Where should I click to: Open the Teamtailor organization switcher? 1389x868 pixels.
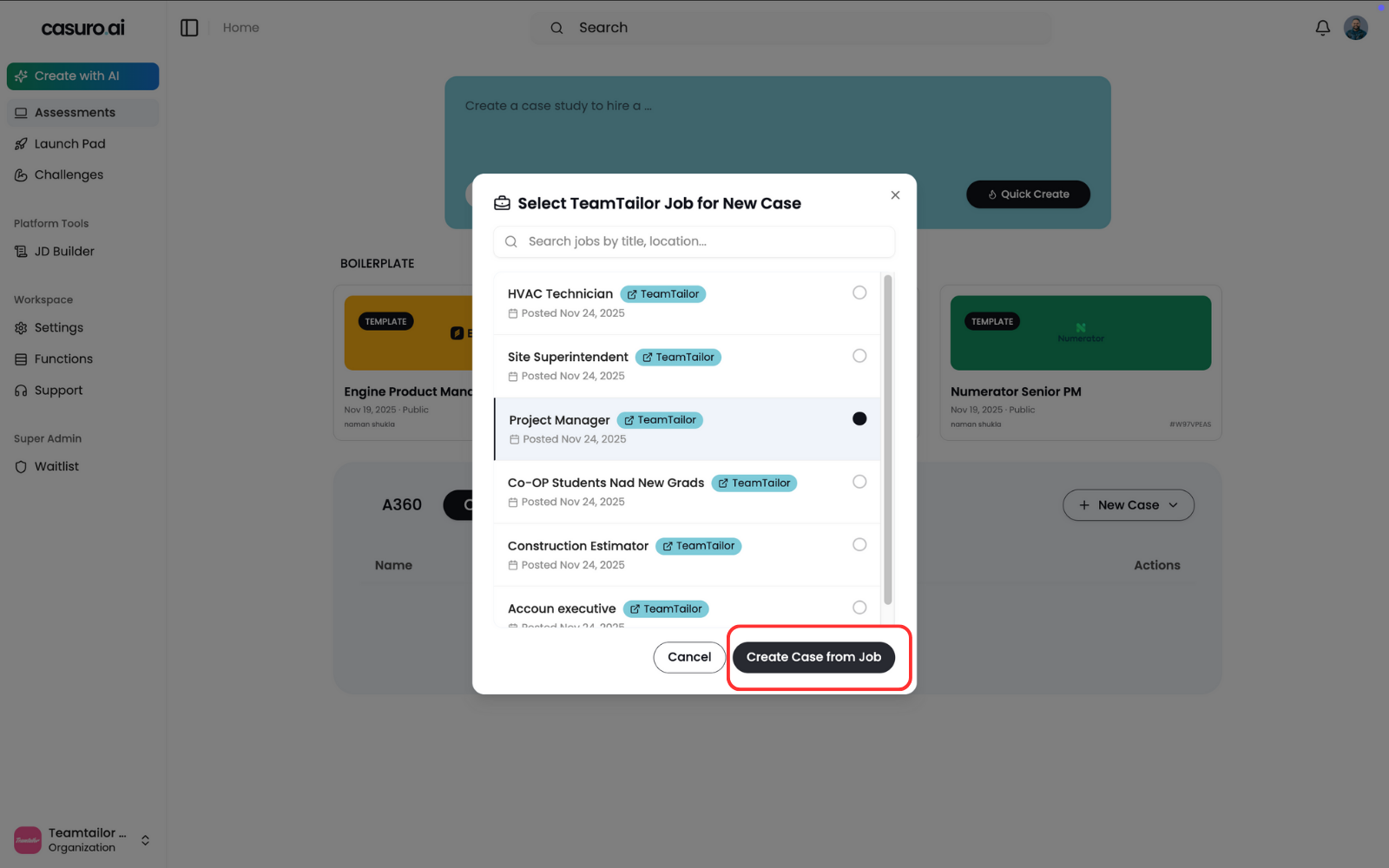point(82,839)
